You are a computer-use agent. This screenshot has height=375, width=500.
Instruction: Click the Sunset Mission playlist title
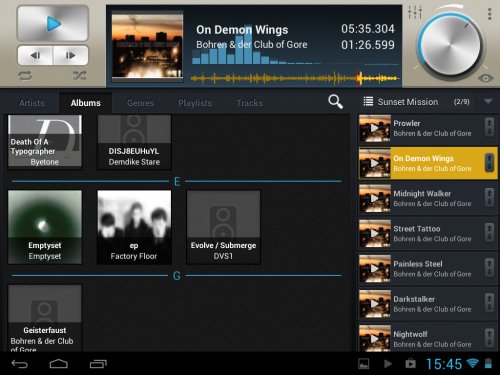coord(408,102)
